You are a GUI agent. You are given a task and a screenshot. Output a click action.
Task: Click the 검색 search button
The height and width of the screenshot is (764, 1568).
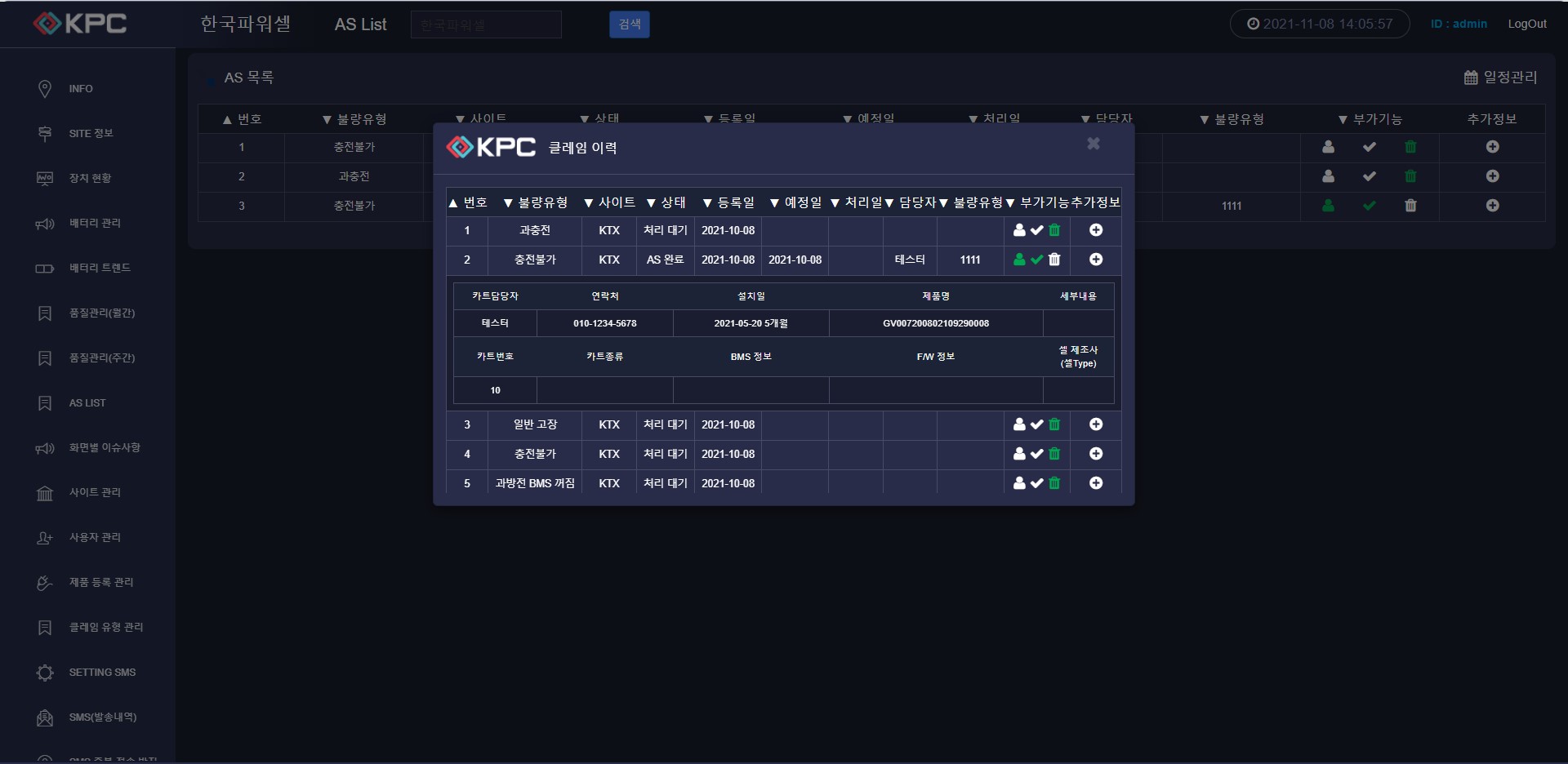click(x=629, y=24)
